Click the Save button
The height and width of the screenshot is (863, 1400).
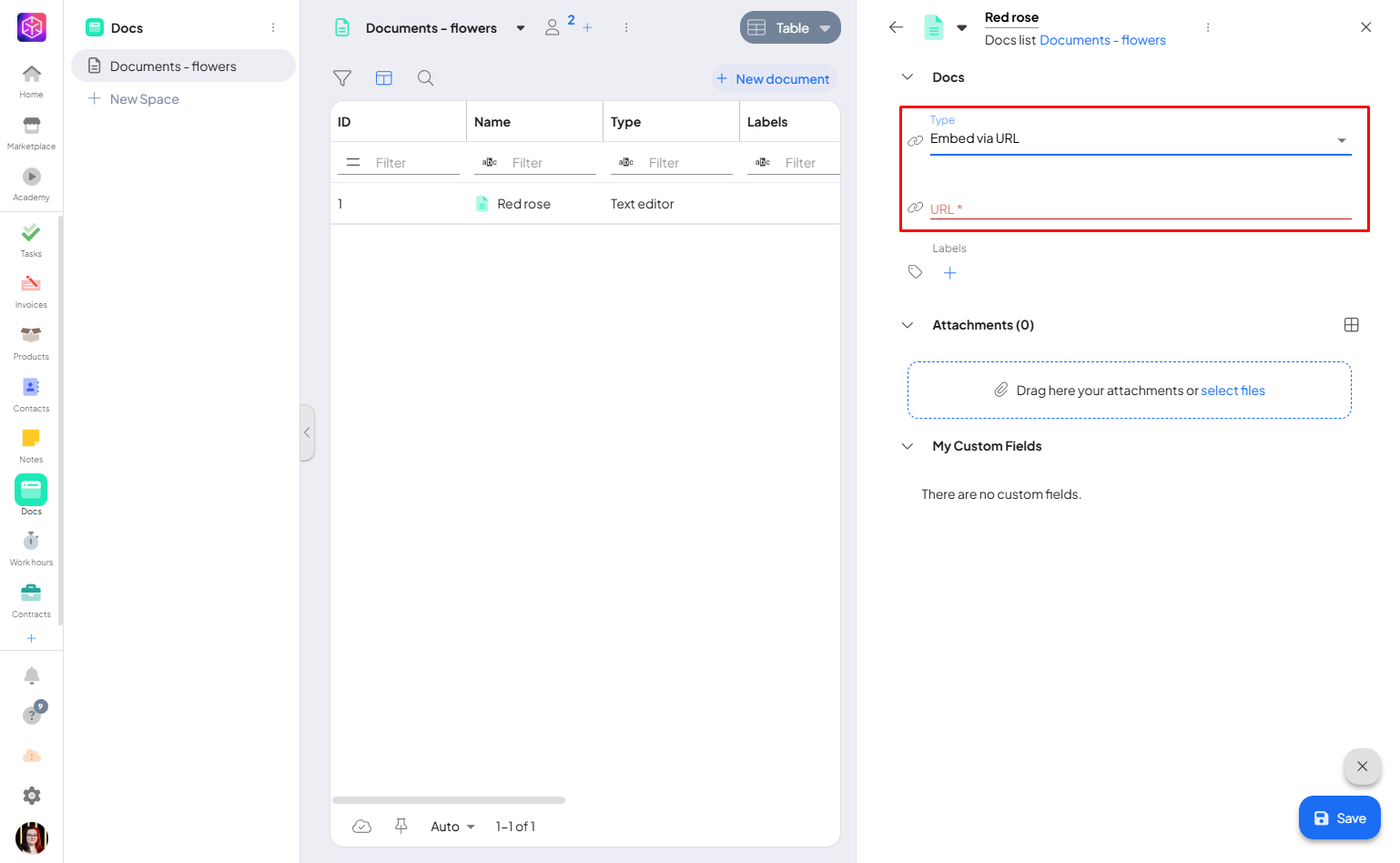(1339, 817)
